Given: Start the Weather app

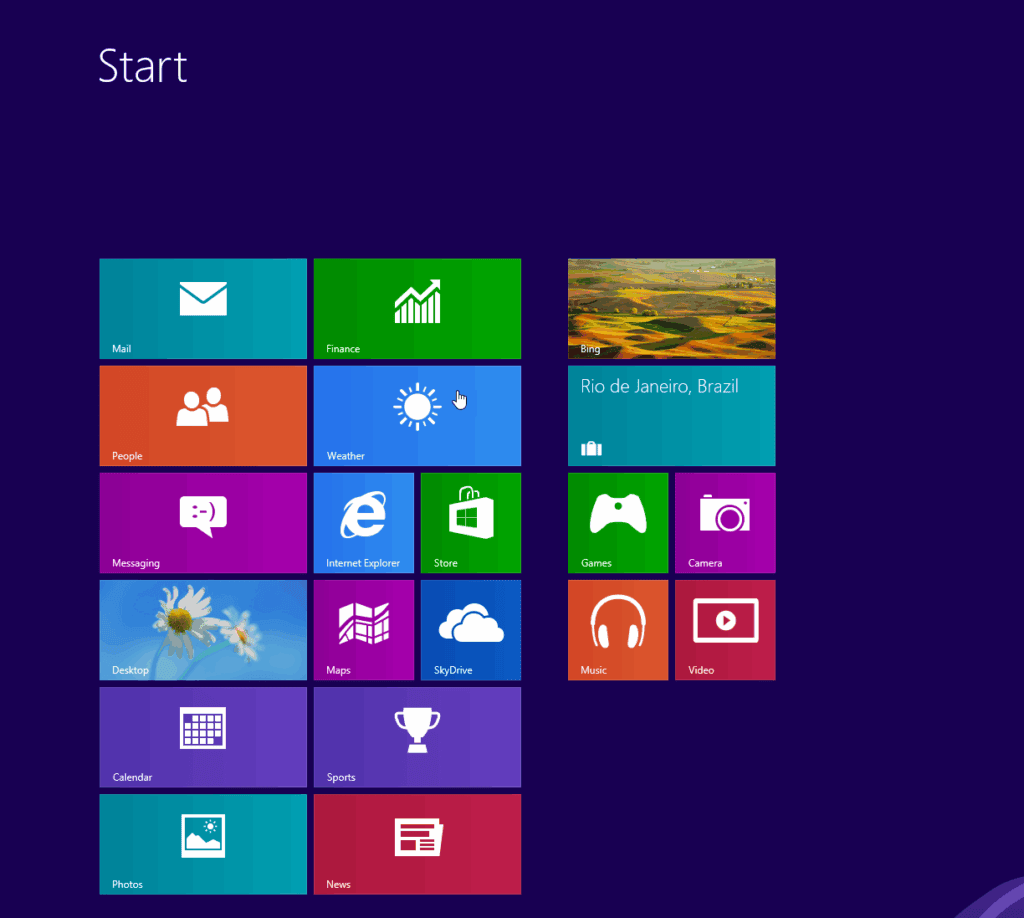Looking at the screenshot, I should [x=417, y=415].
